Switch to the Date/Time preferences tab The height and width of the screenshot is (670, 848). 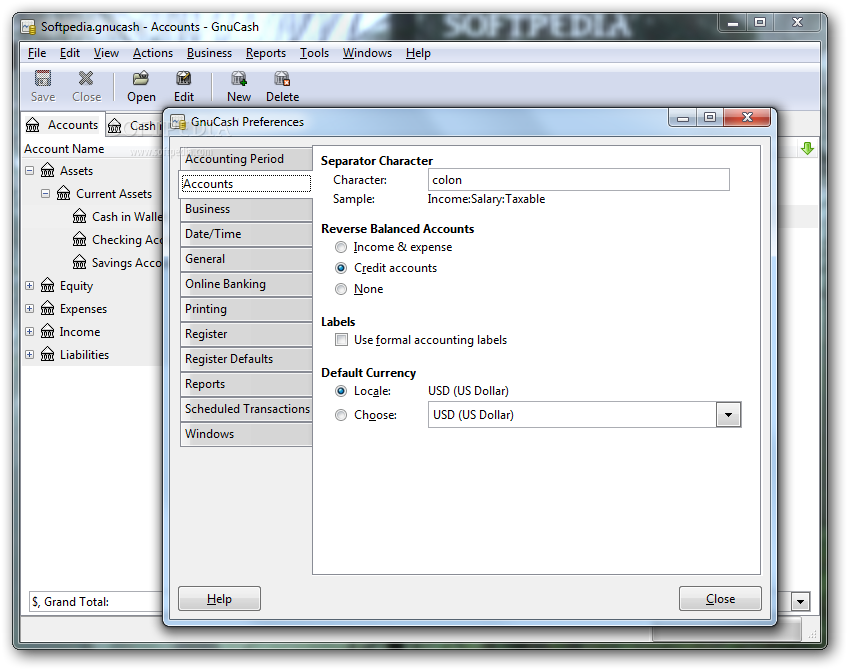click(x=247, y=234)
